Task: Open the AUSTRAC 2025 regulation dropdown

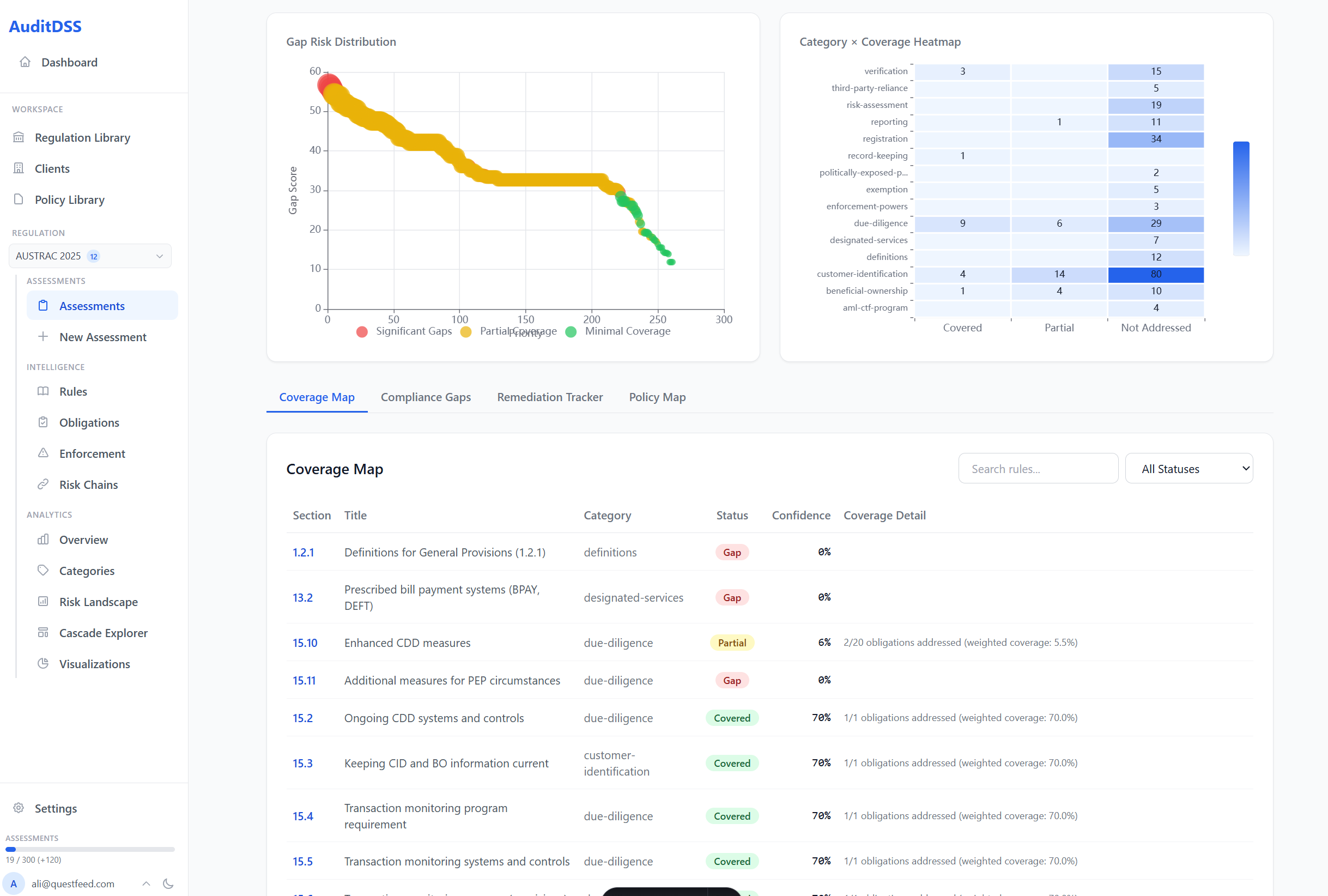Action: click(90, 256)
